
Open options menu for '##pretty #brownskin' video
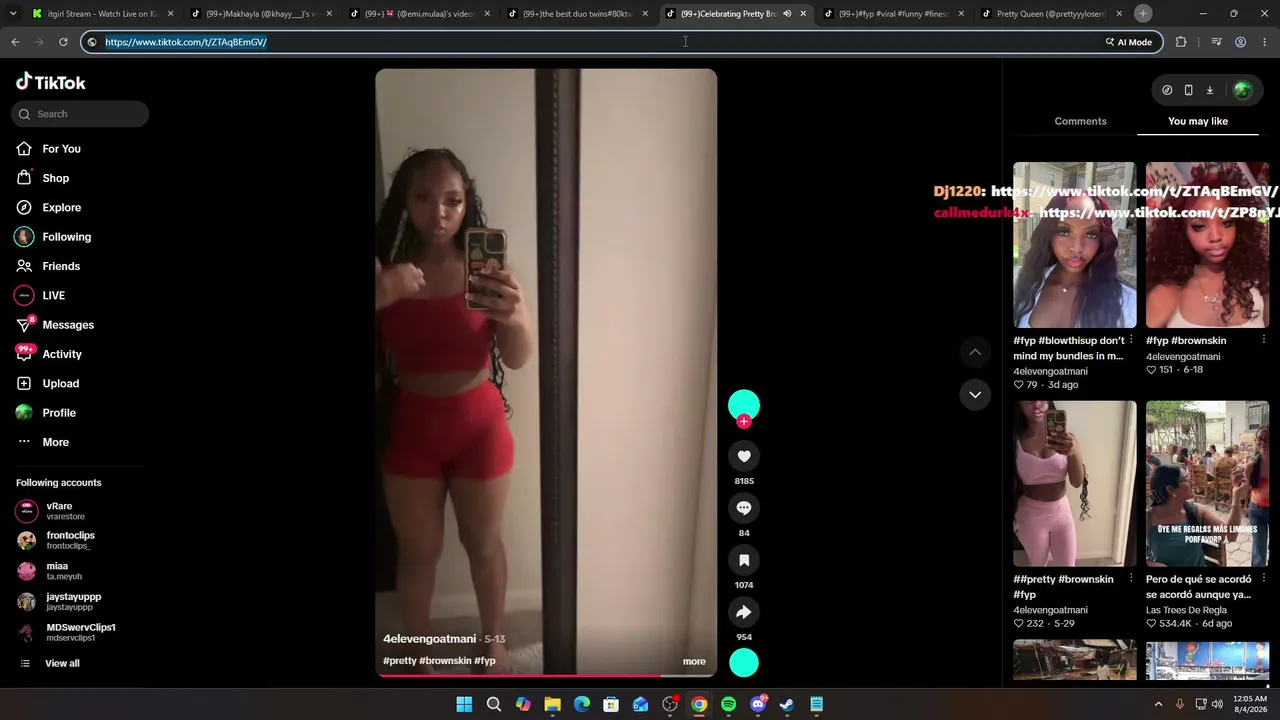(x=1131, y=579)
